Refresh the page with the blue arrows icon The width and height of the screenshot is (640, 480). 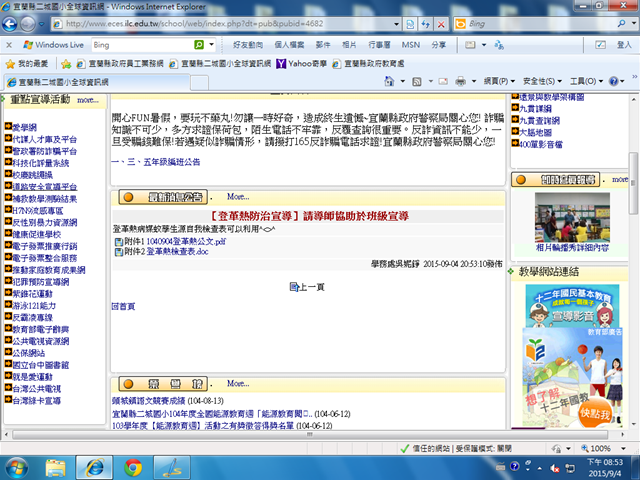point(425,24)
